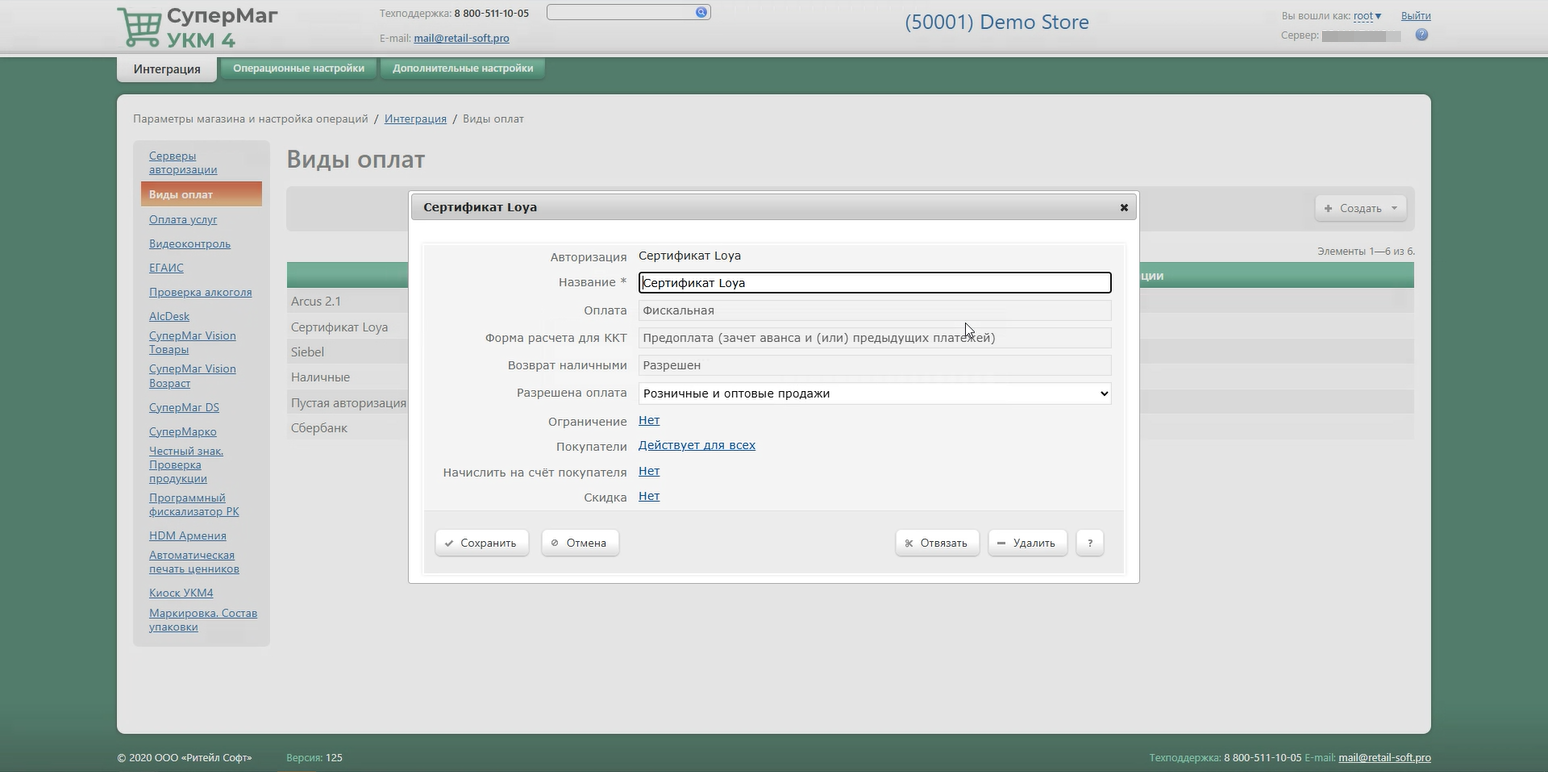1548x772 pixels.
Task: Click the Выйти logout link
Action: pos(1415,16)
